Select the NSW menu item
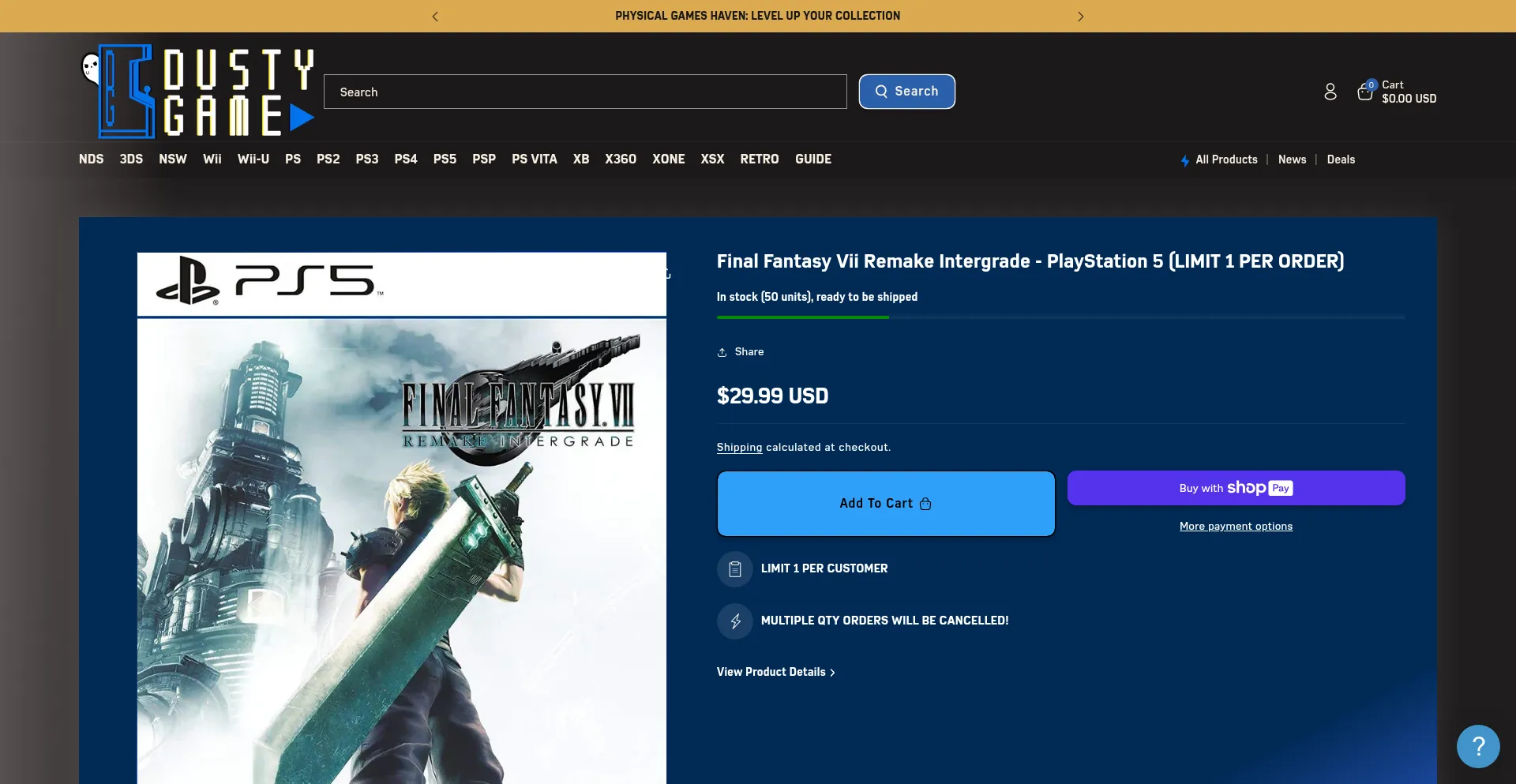This screenshot has height=784, width=1516. click(173, 159)
